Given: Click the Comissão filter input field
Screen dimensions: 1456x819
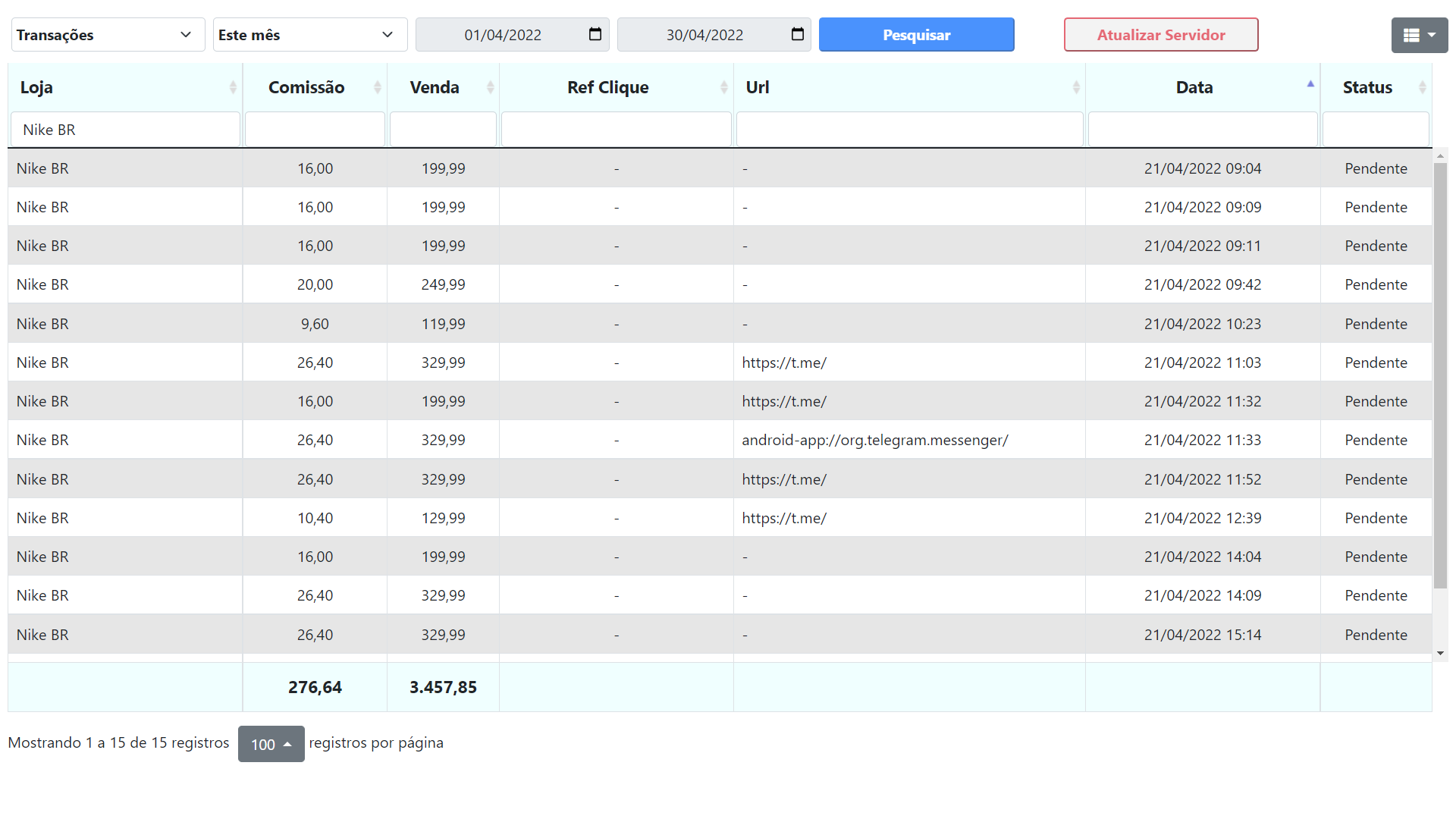Looking at the screenshot, I should pos(314,129).
